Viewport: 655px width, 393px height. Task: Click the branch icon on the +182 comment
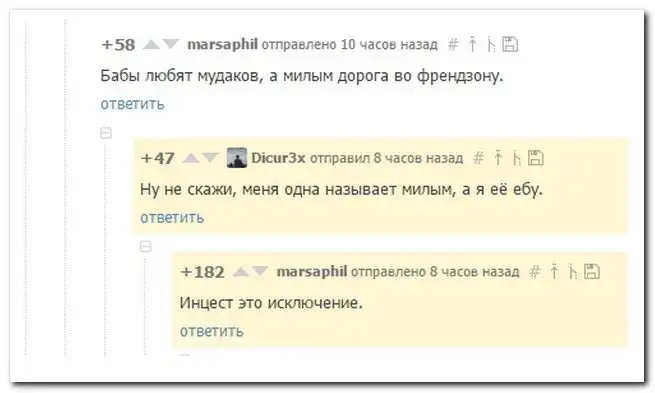573,272
